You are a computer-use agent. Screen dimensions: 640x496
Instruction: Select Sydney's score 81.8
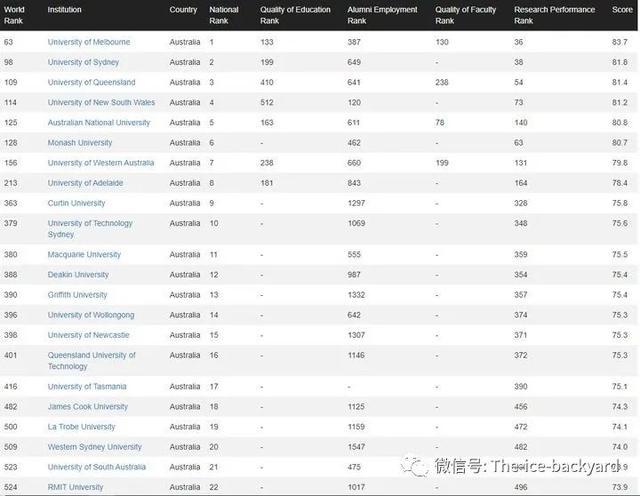click(620, 62)
